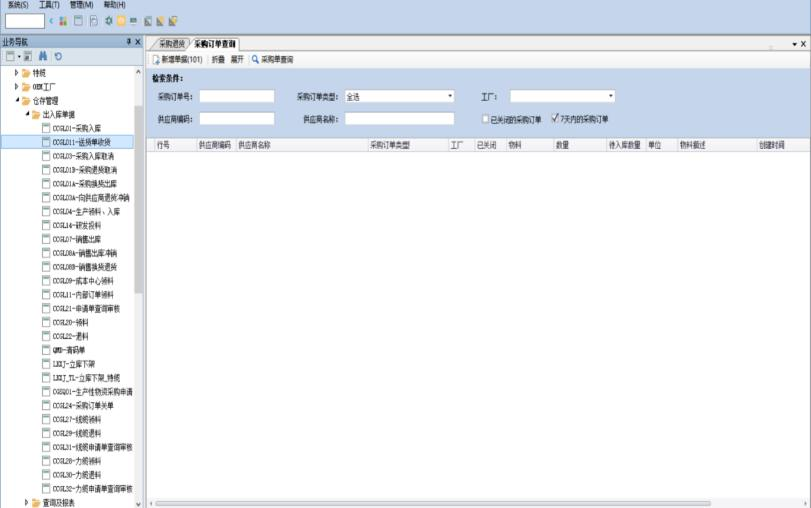Click the 展开 expand button
The height and width of the screenshot is (508, 811).
pyautogui.click(x=237, y=59)
